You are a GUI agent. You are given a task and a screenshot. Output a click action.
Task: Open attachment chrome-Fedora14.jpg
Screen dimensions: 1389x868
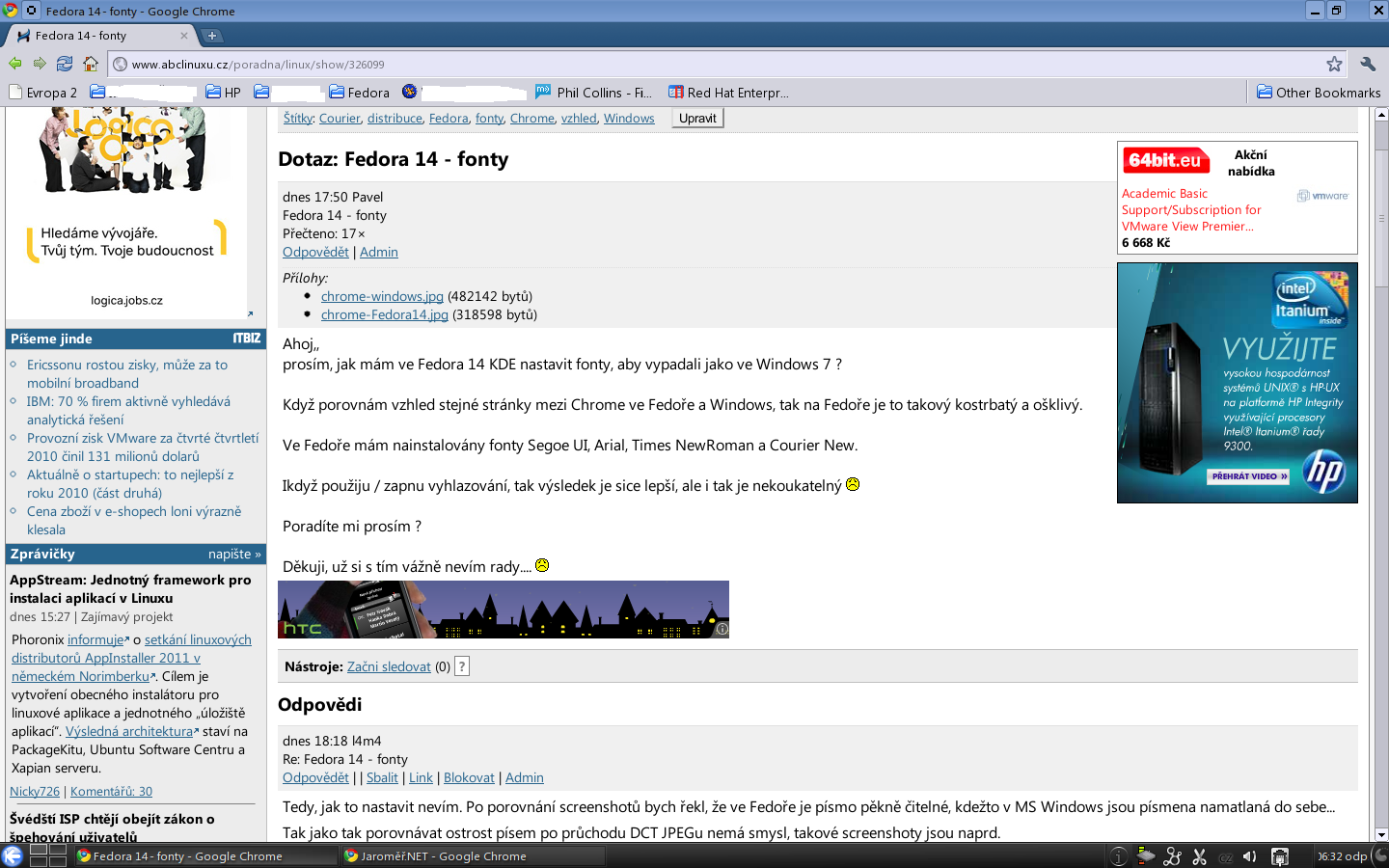(385, 314)
